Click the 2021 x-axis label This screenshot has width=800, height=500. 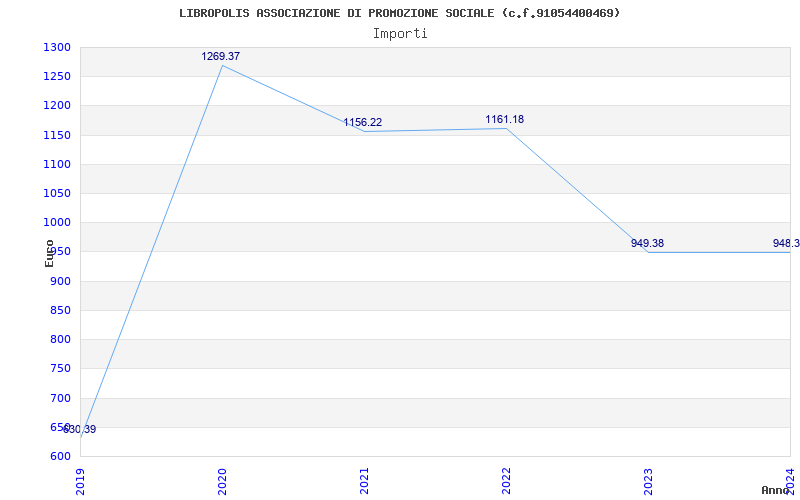364,482
